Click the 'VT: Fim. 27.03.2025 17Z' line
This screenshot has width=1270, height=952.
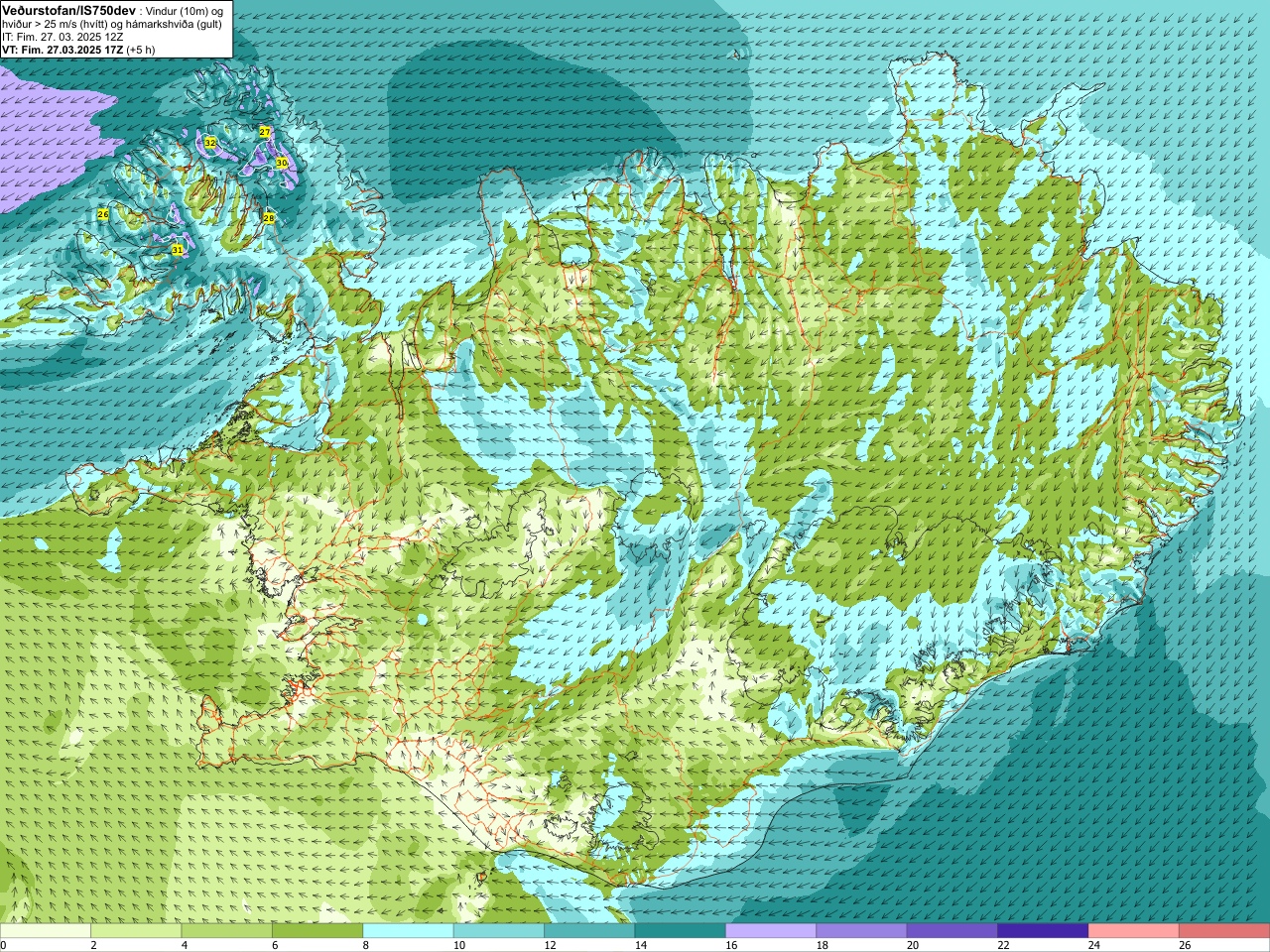[x=63, y=49]
